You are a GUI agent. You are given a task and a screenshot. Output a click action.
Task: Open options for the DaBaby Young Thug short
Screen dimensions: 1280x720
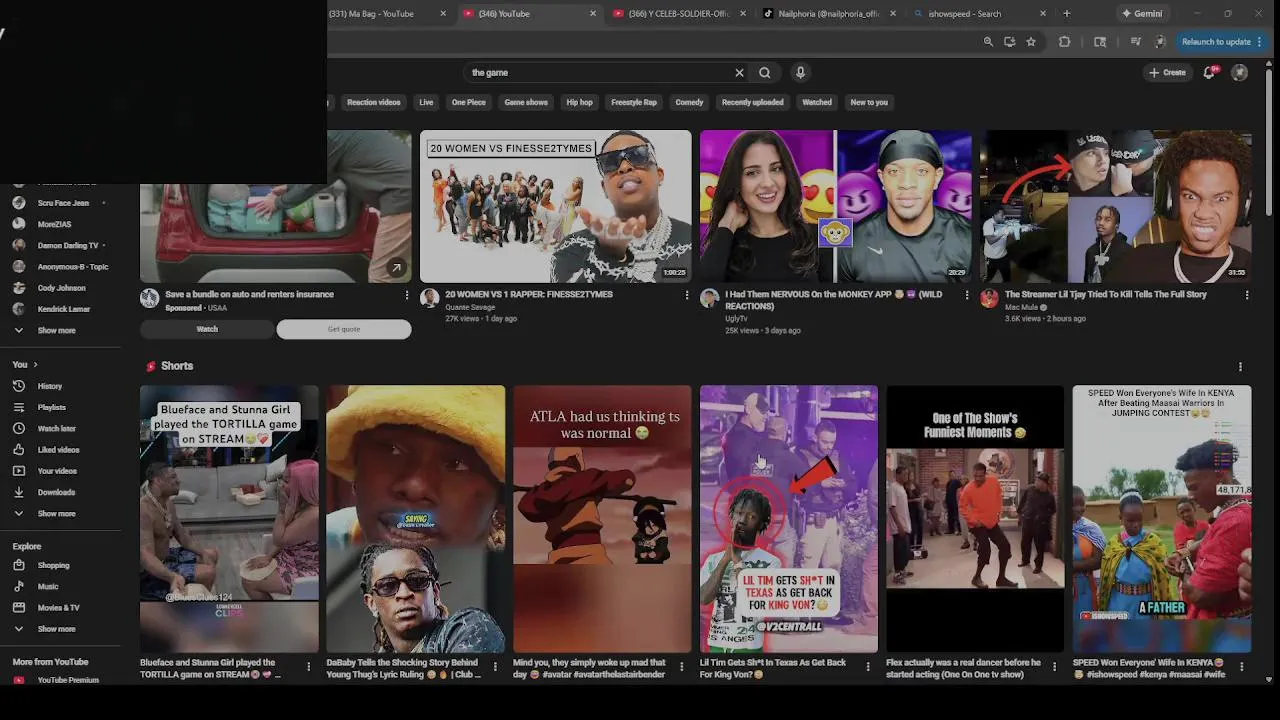click(x=494, y=666)
